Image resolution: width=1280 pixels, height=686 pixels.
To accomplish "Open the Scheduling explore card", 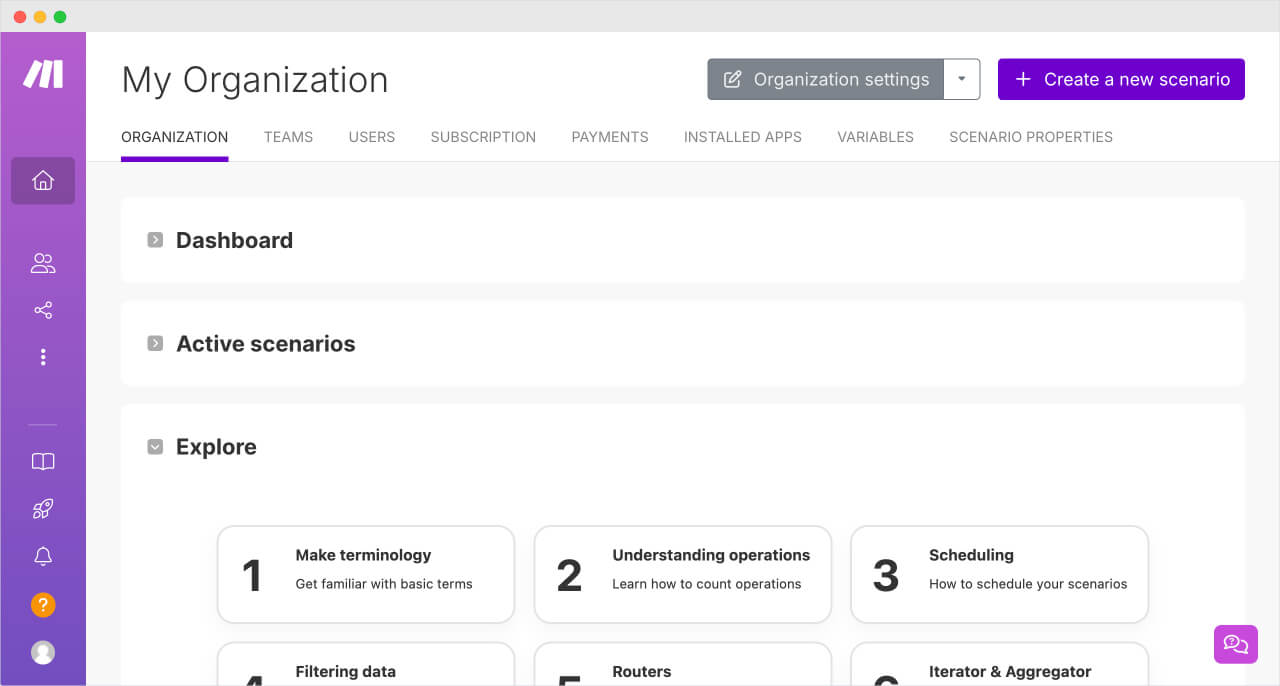I will (999, 574).
